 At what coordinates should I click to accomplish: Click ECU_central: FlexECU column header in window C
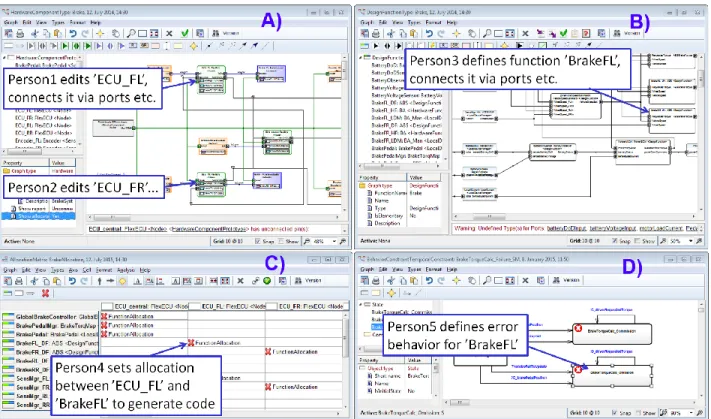144,307
